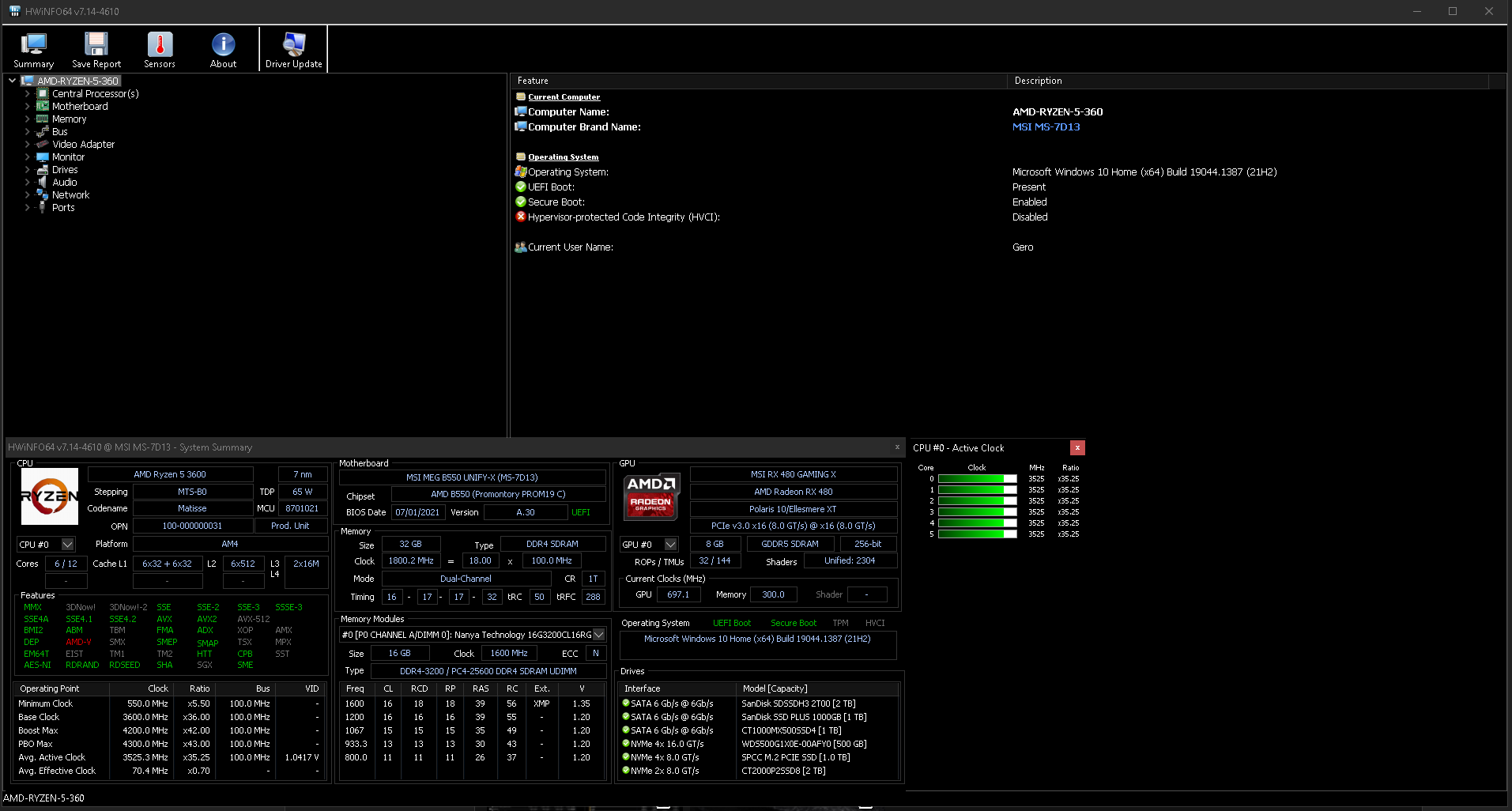Click the AMD Radeon Graphics logo
This screenshot has width=1512, height=811.
650,496
